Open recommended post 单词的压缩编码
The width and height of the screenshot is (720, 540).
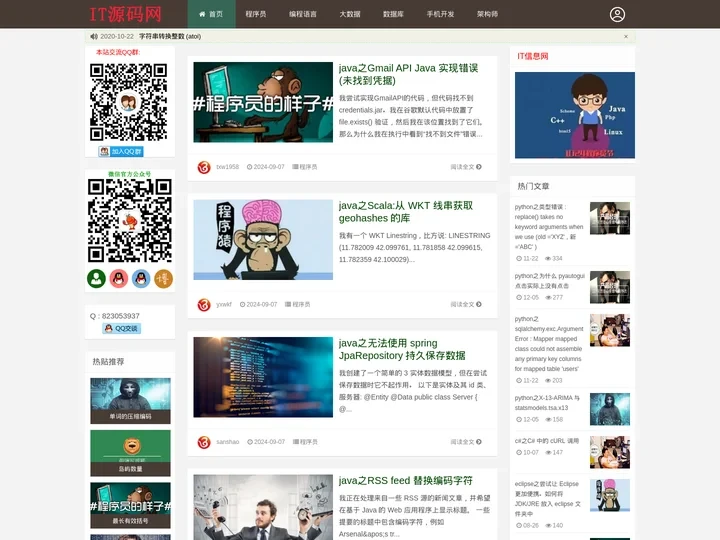(x=130, y=401)
